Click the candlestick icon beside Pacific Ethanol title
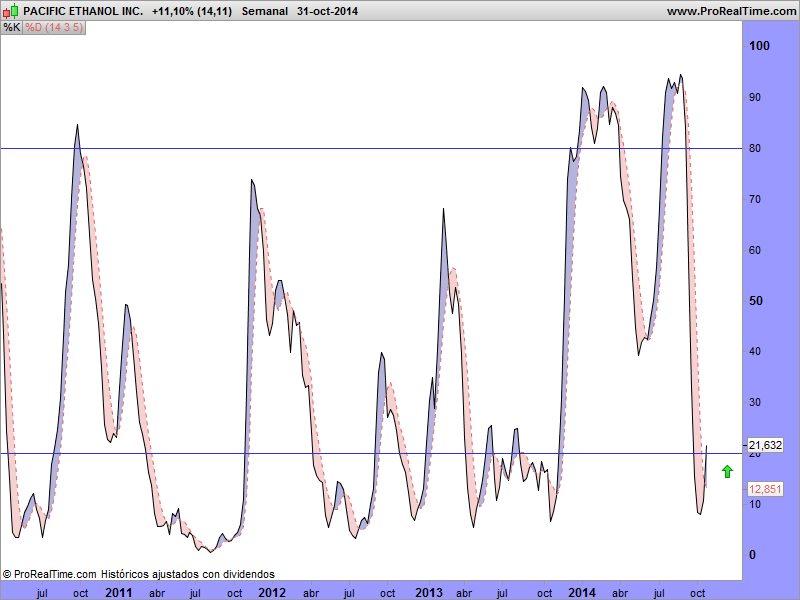 tap(11, 11)
